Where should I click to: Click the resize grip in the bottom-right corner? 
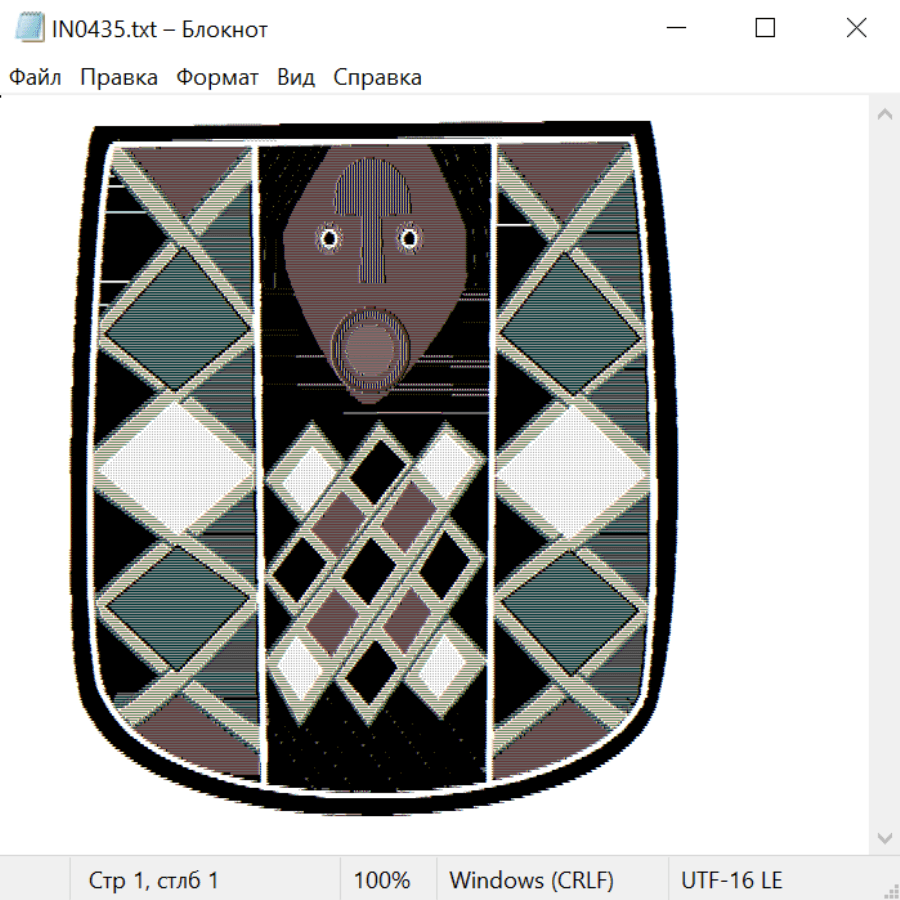click(x=891, y=891)
